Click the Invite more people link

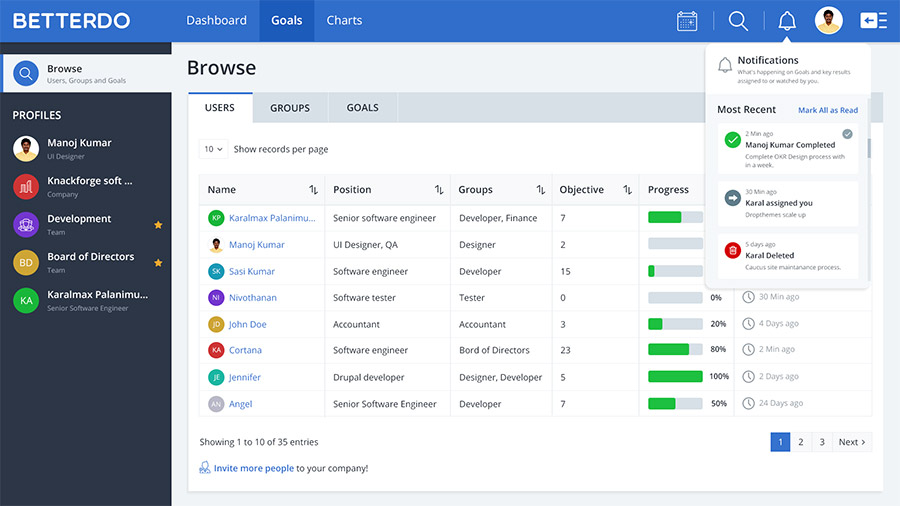(253, 468)
